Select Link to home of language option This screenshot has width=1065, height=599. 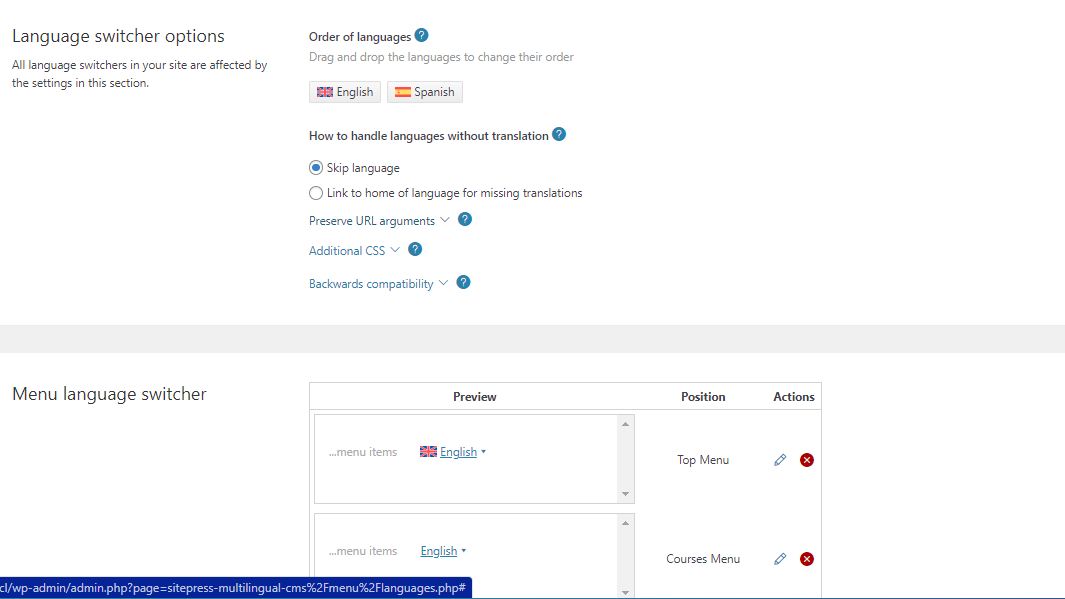click(x=316, y=193)
